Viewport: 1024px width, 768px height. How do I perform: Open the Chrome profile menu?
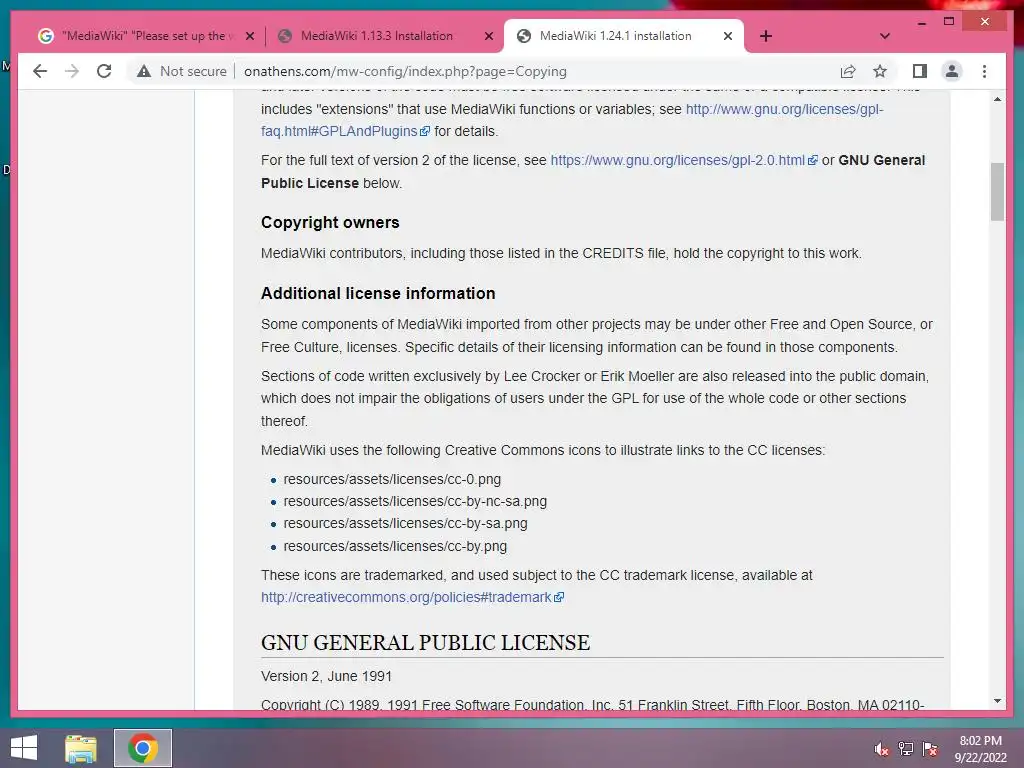click(952, 71)
